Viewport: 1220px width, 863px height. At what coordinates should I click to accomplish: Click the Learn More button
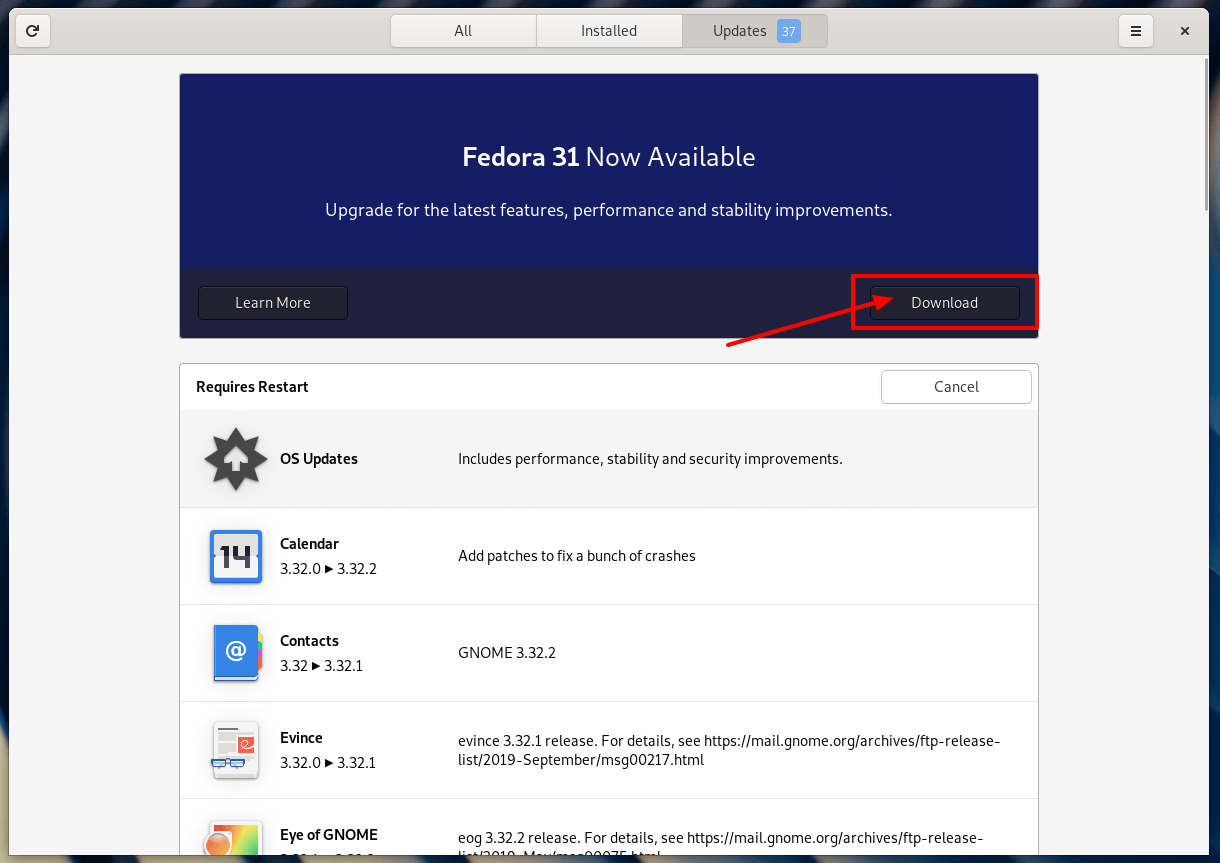[x=273, y=303]
